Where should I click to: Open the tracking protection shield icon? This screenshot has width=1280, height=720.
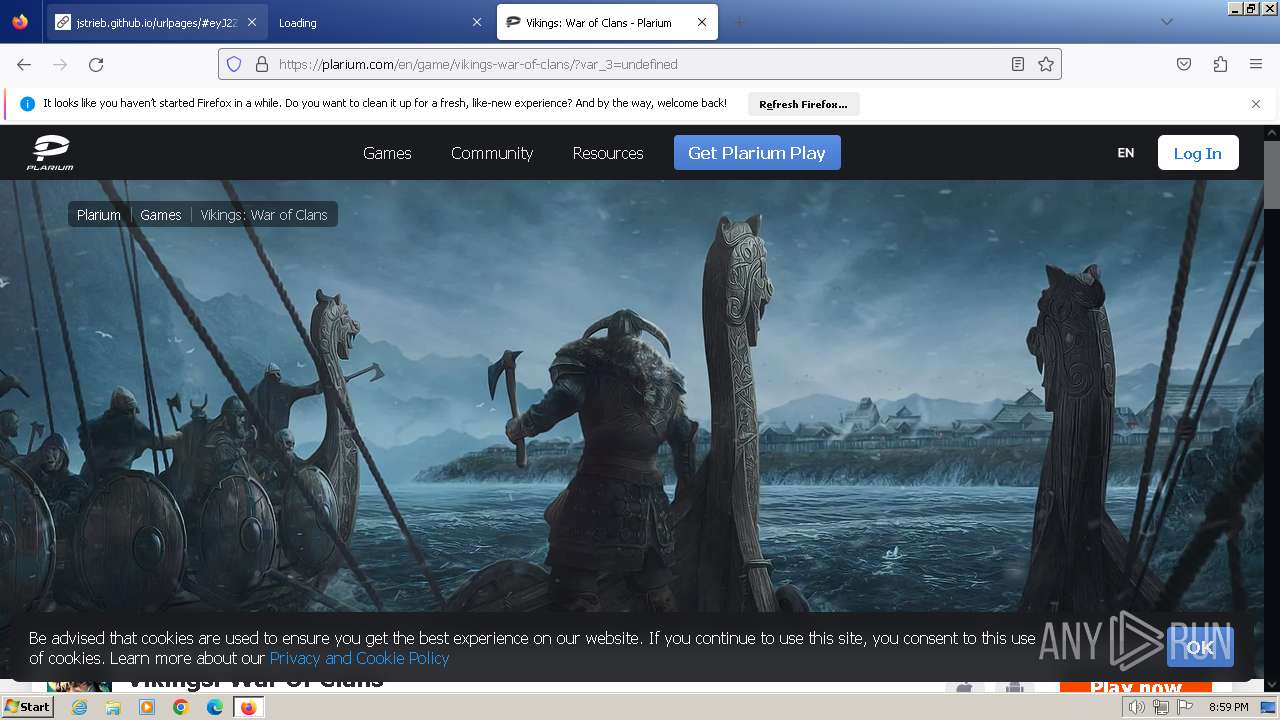pos(234,64)
